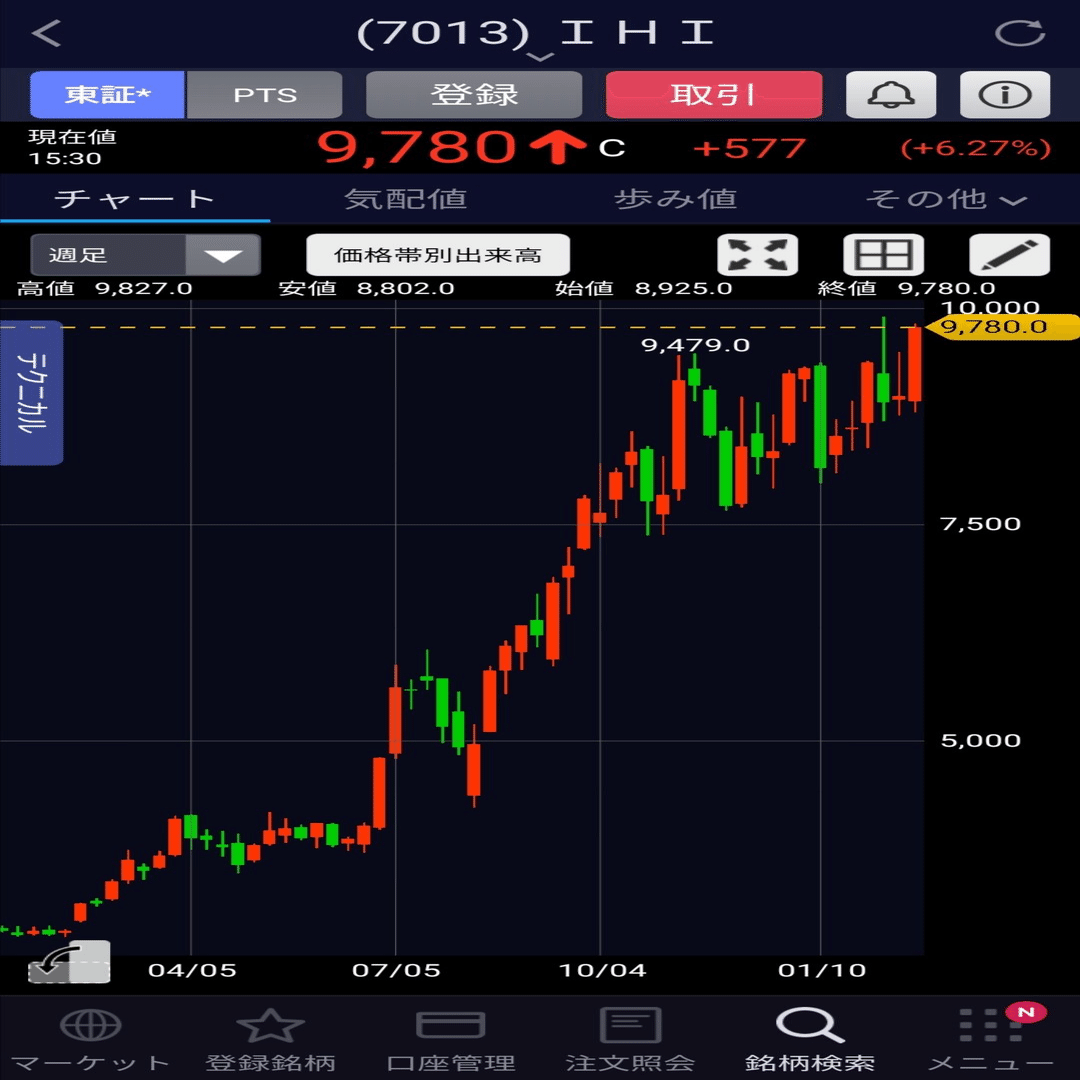
Task: Switch to PTS market
Action: tap(264, 94)
